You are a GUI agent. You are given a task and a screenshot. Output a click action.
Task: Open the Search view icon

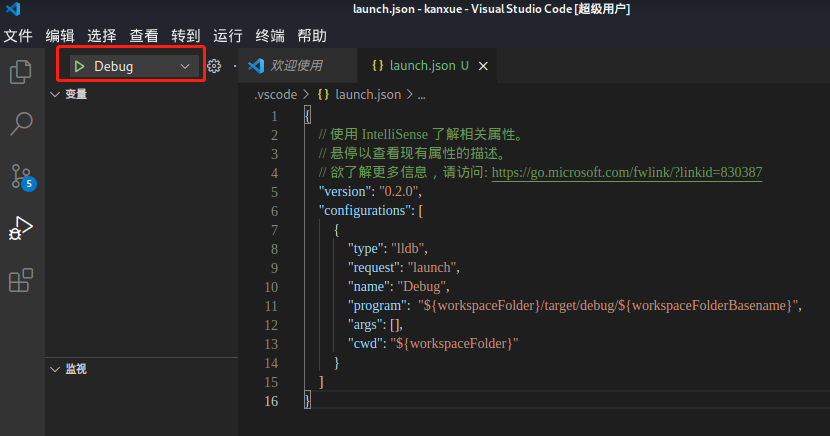(20, 124)
